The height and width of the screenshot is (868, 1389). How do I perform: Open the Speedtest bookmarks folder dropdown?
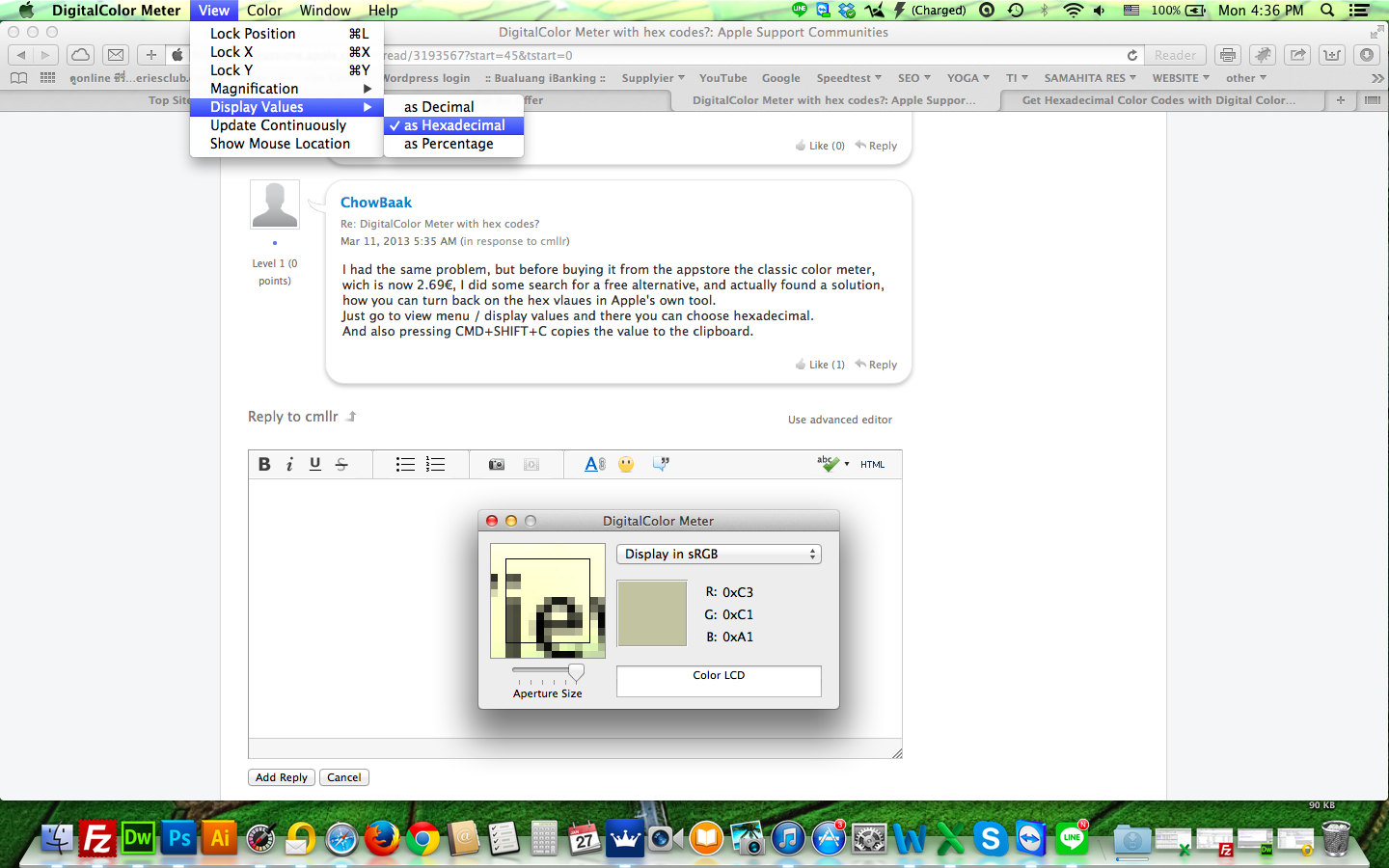(849, 78)
